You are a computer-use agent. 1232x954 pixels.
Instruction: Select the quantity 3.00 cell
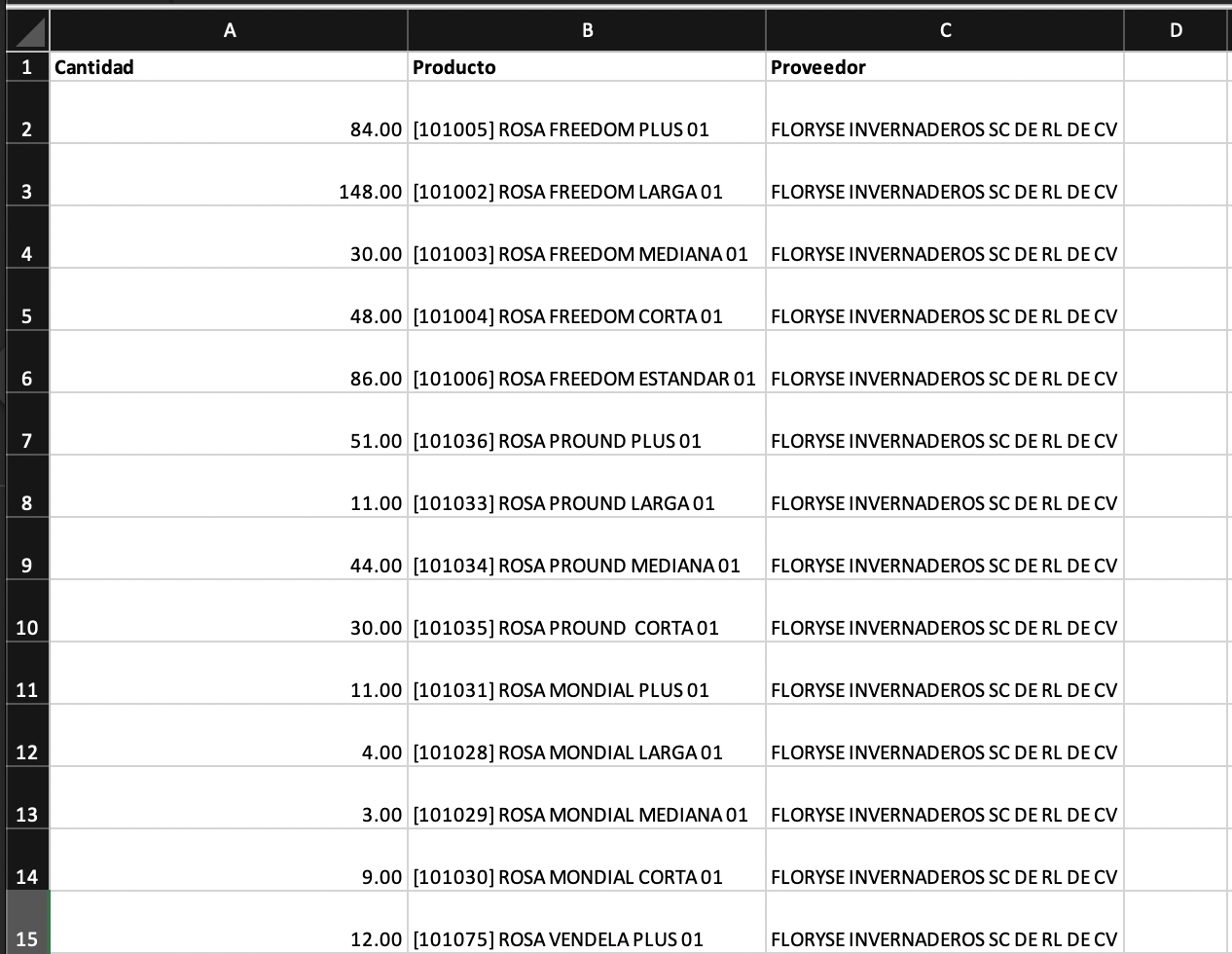click(x=229, y=798)
